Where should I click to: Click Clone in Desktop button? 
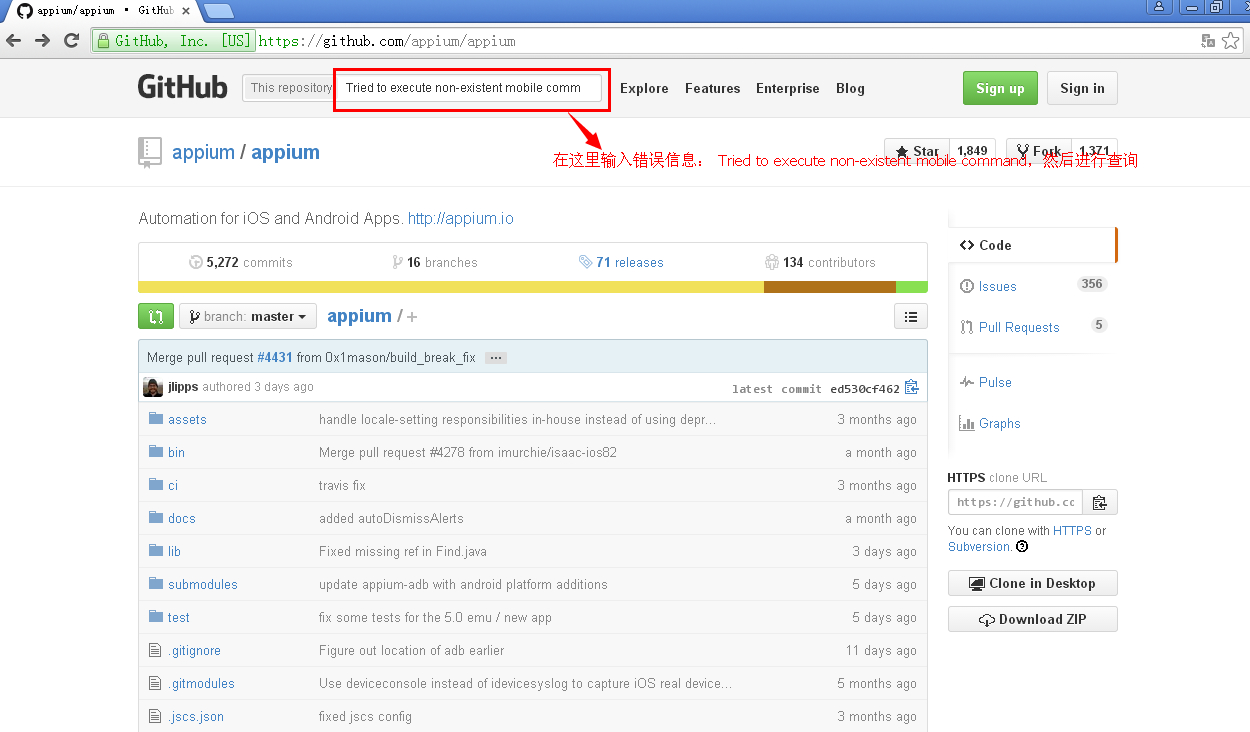(1033, 583)
